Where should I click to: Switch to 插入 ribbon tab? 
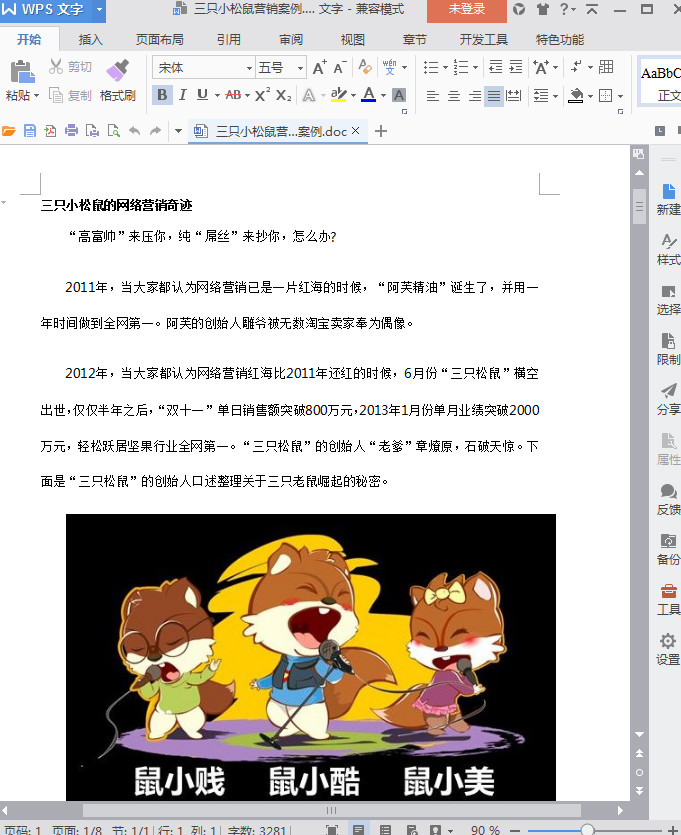coord(91,39)
